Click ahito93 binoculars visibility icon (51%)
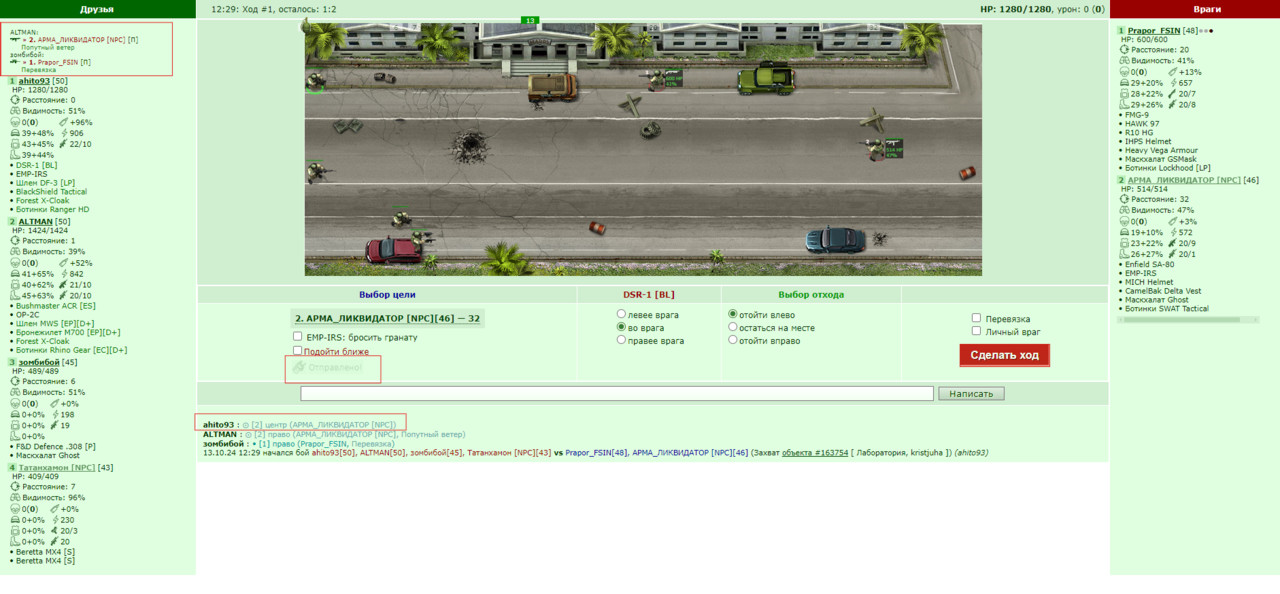 tap(14, 111)
